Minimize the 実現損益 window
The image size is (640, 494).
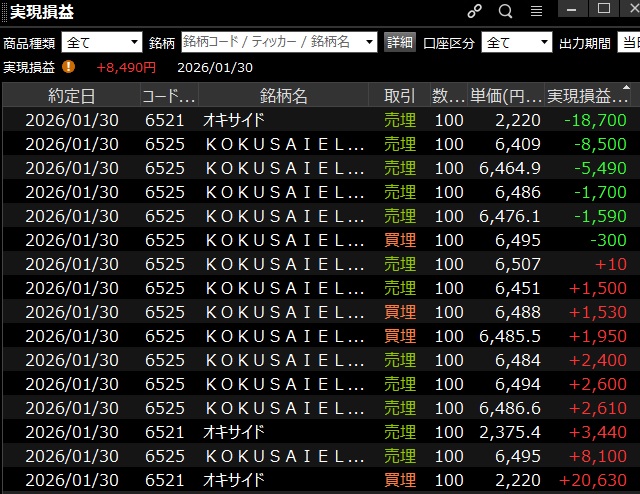[573, 10]
